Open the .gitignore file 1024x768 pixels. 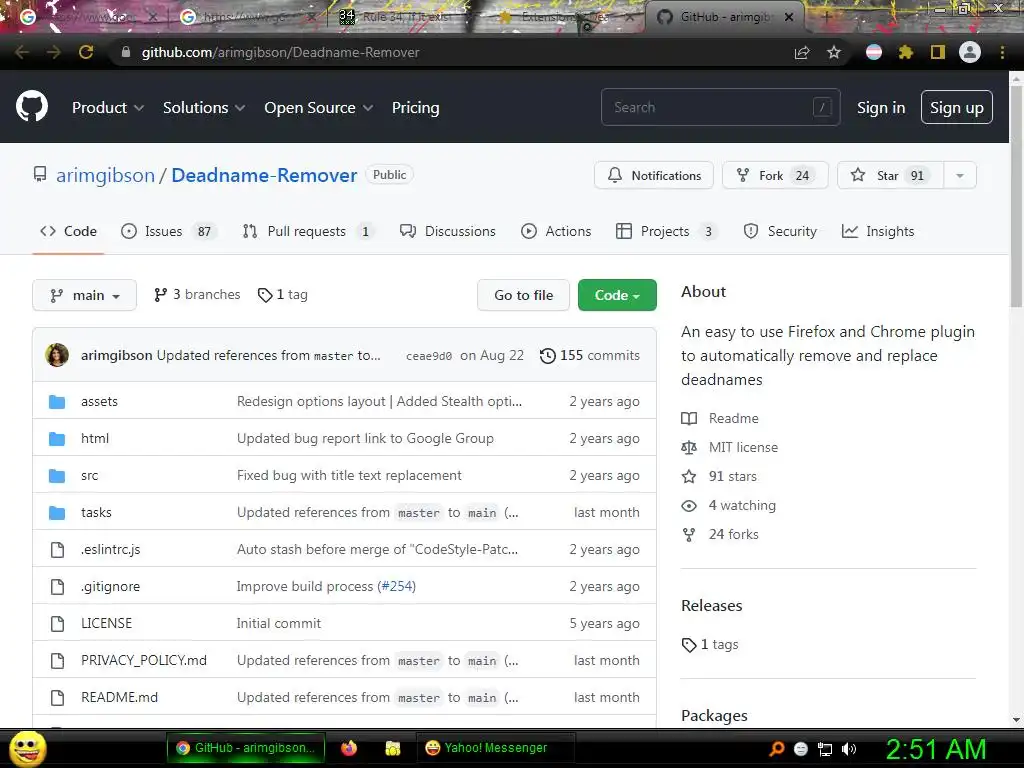pyautogui.click(x=110, y=586)
